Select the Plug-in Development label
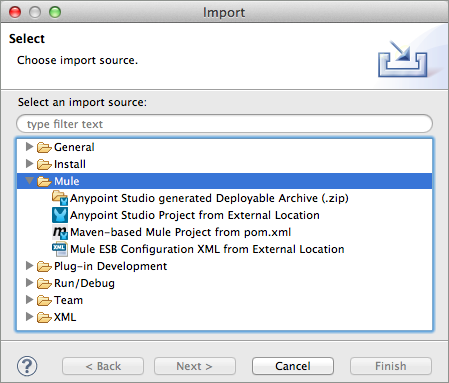The width and height of the screenshot is (449, 383). click(110, 266)
